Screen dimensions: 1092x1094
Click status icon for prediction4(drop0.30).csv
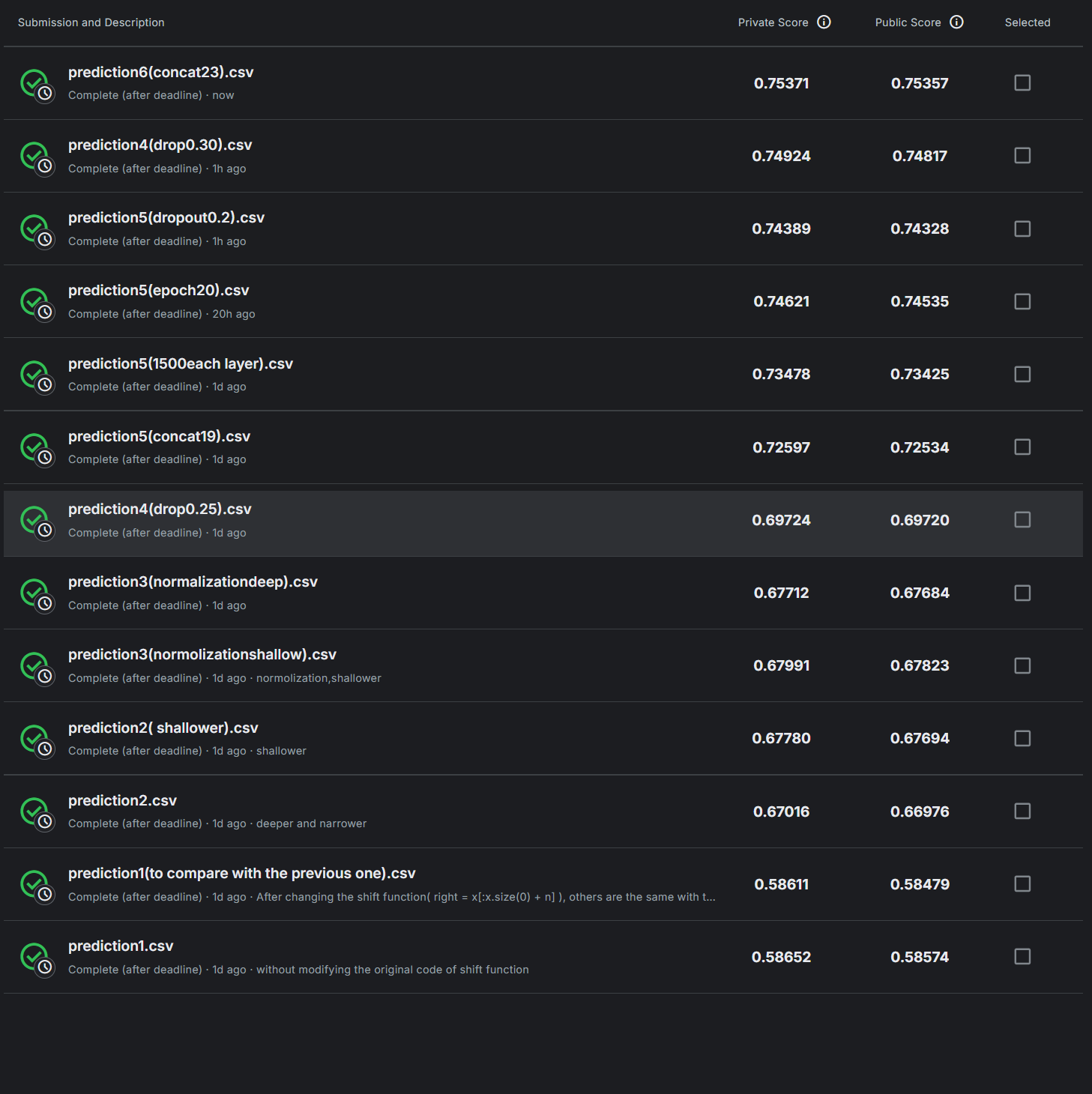[x=37, y=158]
